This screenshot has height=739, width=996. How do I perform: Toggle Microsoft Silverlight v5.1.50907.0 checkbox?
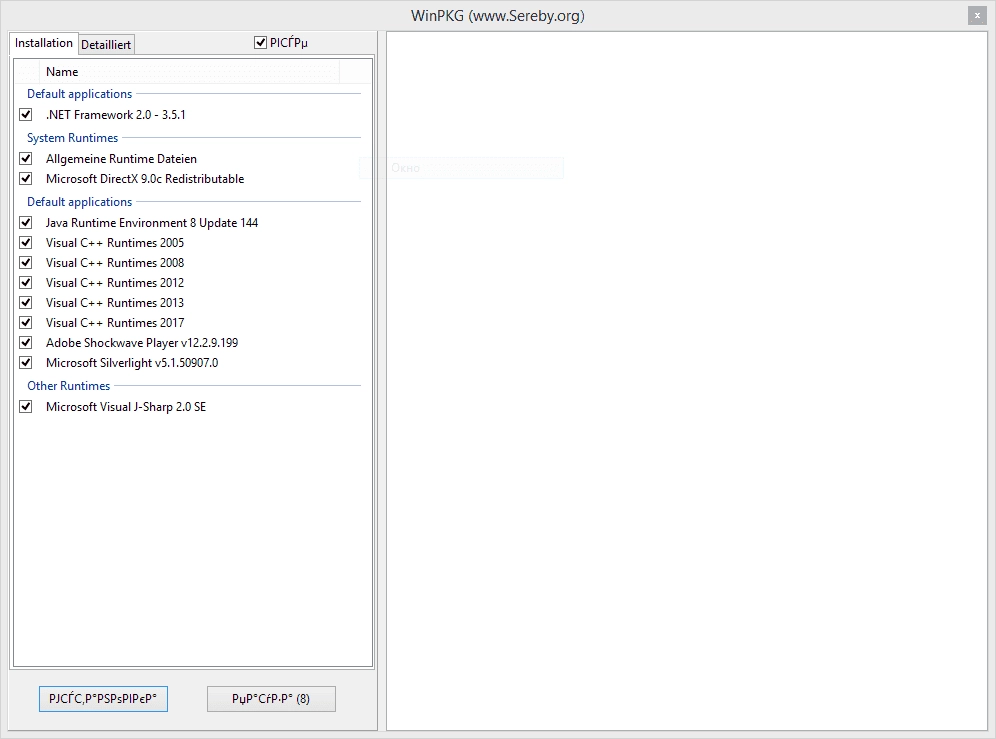(x=25, y=363)
